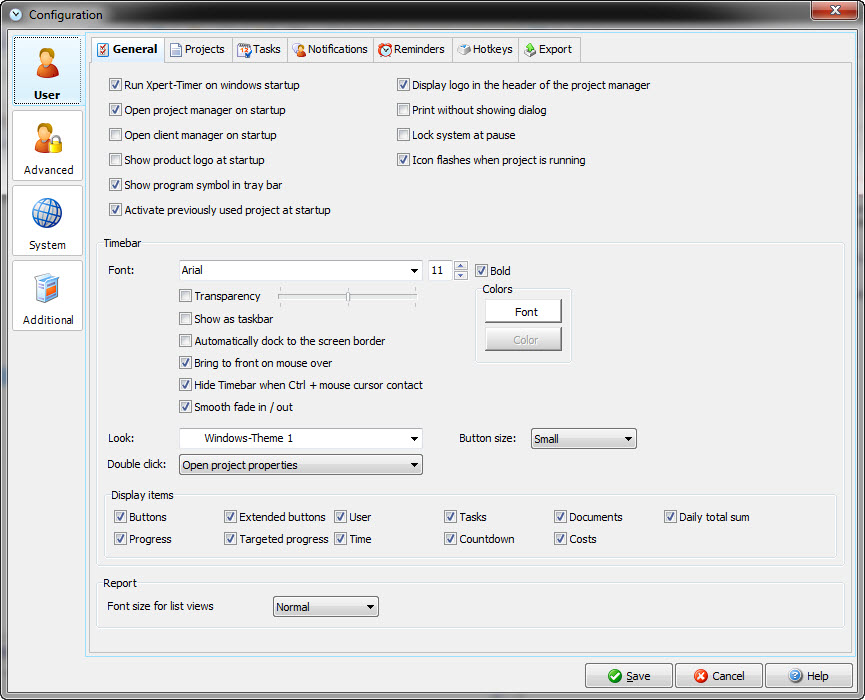This screenshot has height=700, width=865.
Task: Uncheck the Bold font checkbox
Action: [481, 270]
